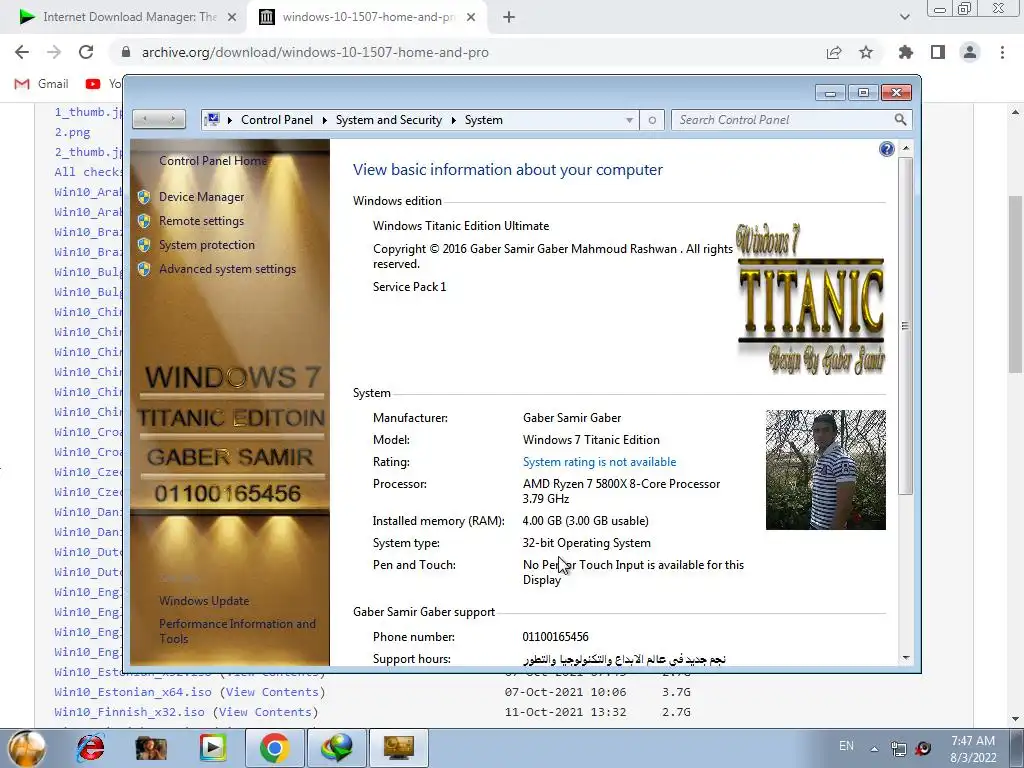Click Chrome's forward arrow
Viewport: 1024px width, 768px height.
point(54,52)
